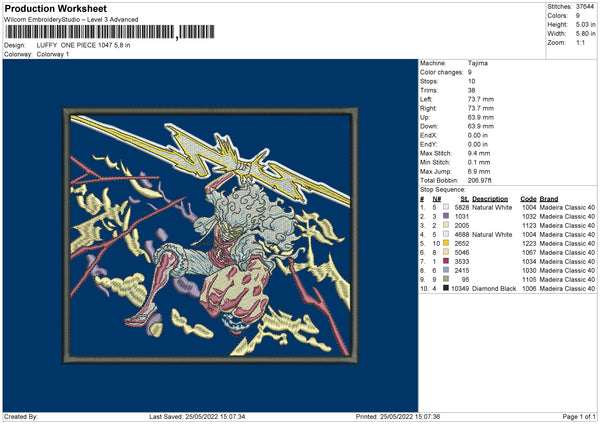The image size is (600, 424).
Task: Click the 'Created By:' footer label
Action: [21, 417]
